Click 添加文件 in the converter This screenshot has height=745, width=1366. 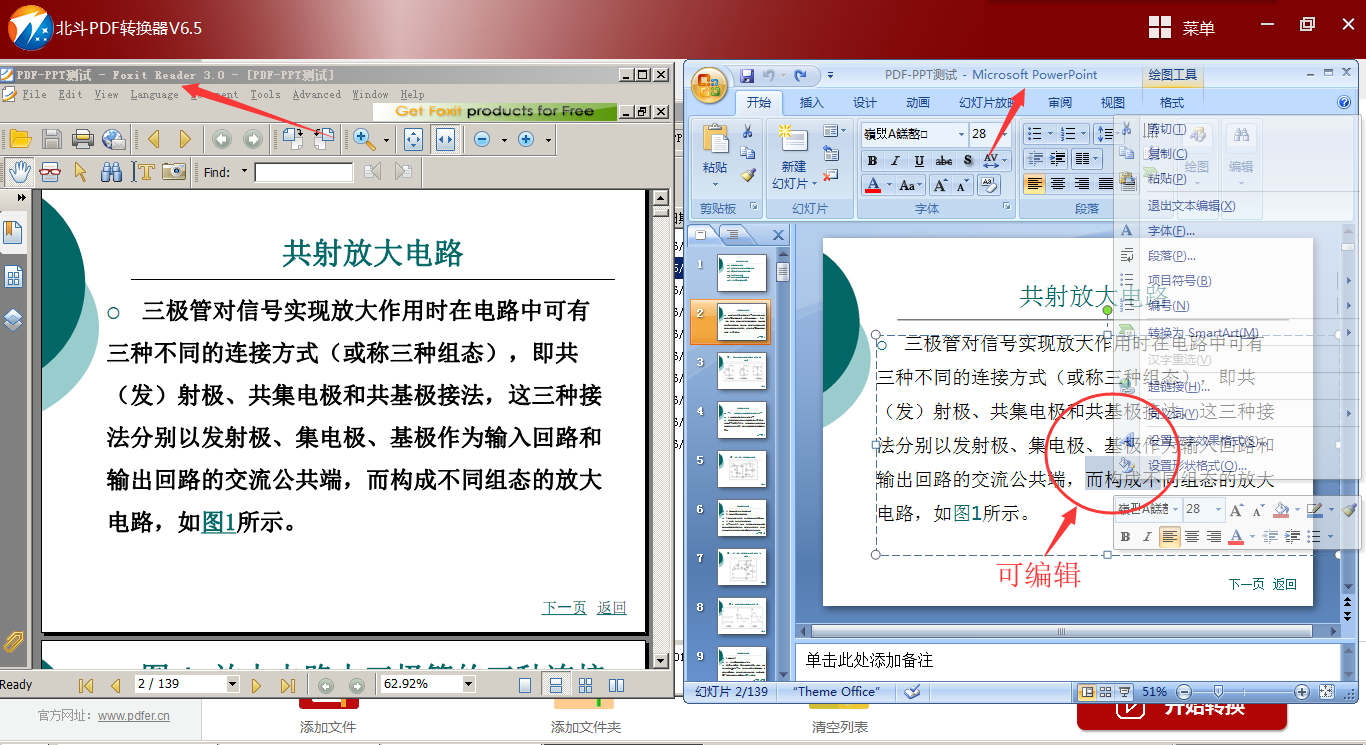click(x=328, y=727)
